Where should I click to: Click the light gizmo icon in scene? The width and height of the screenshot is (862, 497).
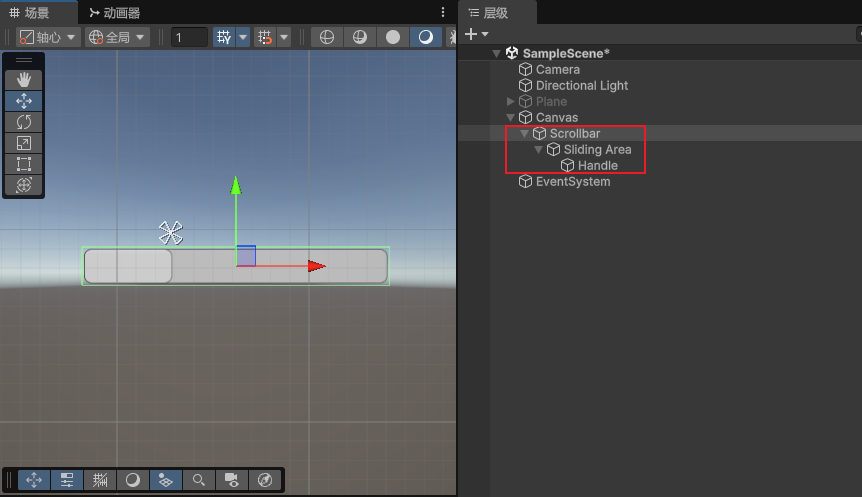coord(171,233)
